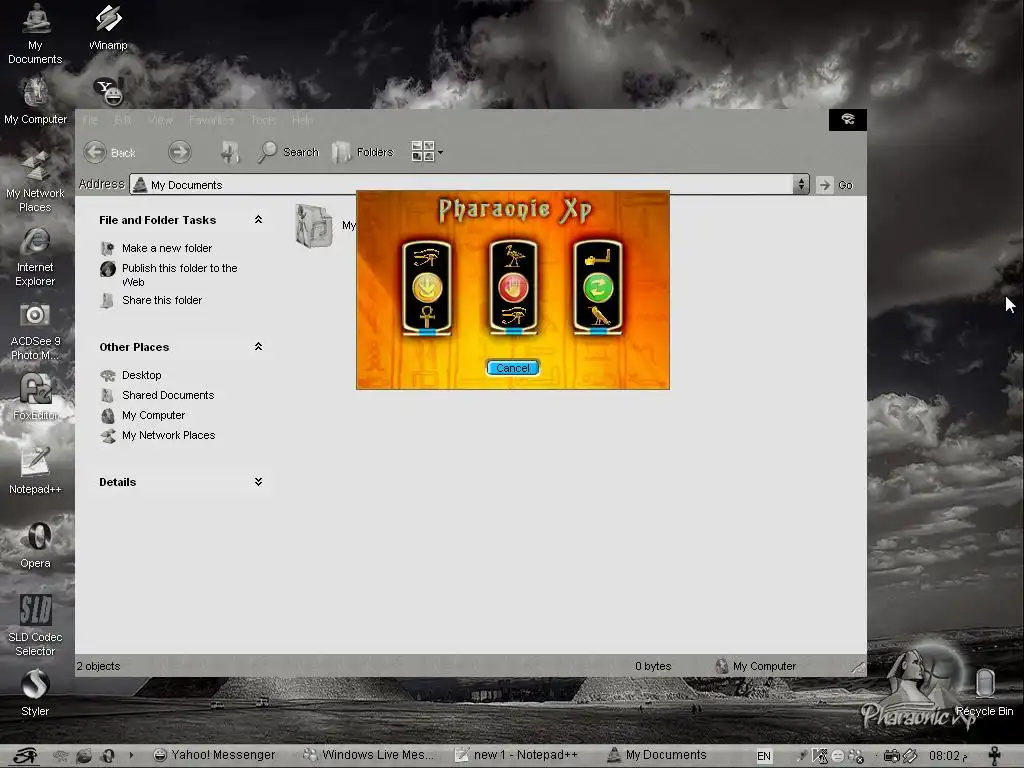Go to Desktop under Other Places
The width and height of the screenshot is (1024, 768).
[x=142, y=376]
